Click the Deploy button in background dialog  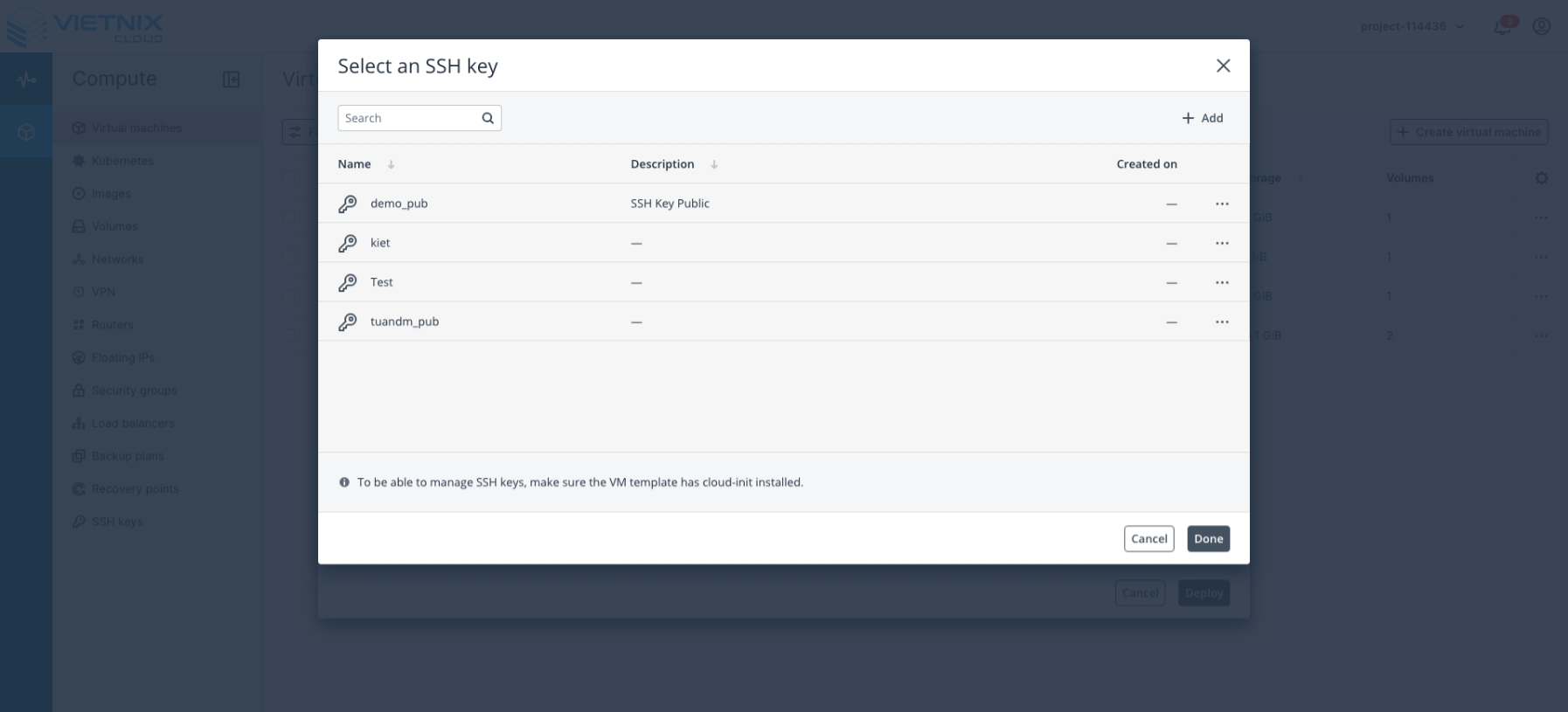pyautogui.click(x=1204, y=593)
